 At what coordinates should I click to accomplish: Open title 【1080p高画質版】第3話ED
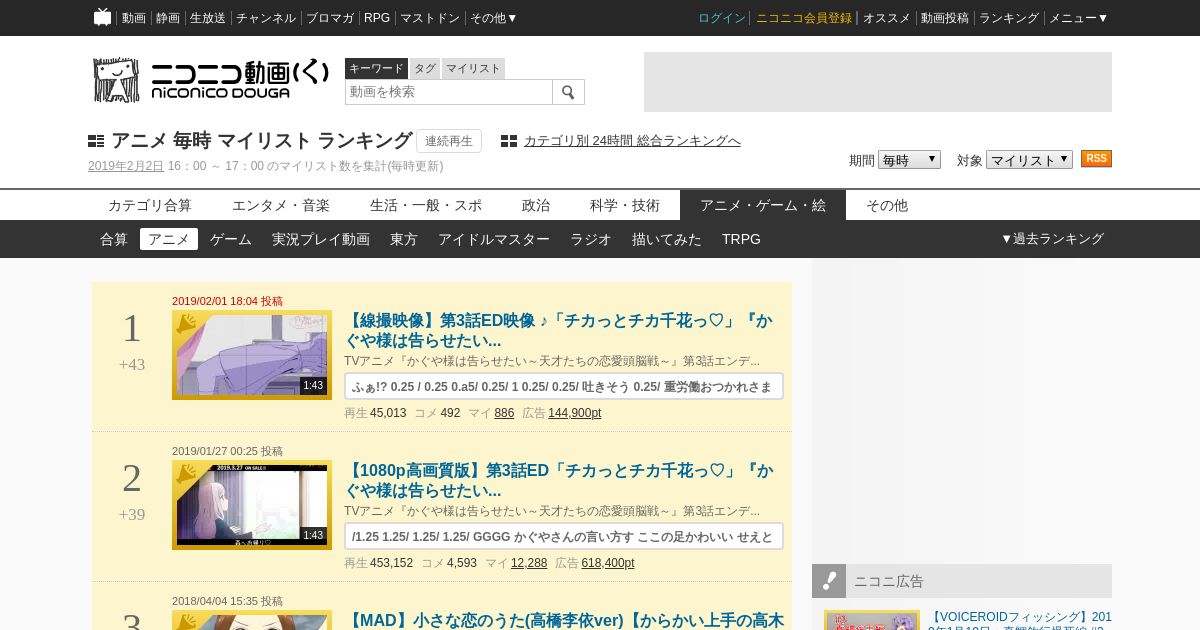coord(558,481)
